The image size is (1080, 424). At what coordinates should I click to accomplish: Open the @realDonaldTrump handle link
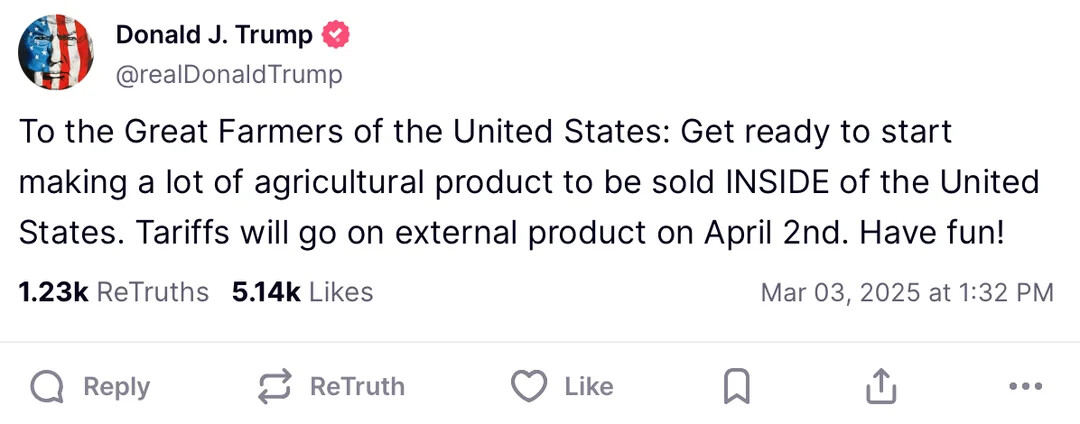point(229,74)
